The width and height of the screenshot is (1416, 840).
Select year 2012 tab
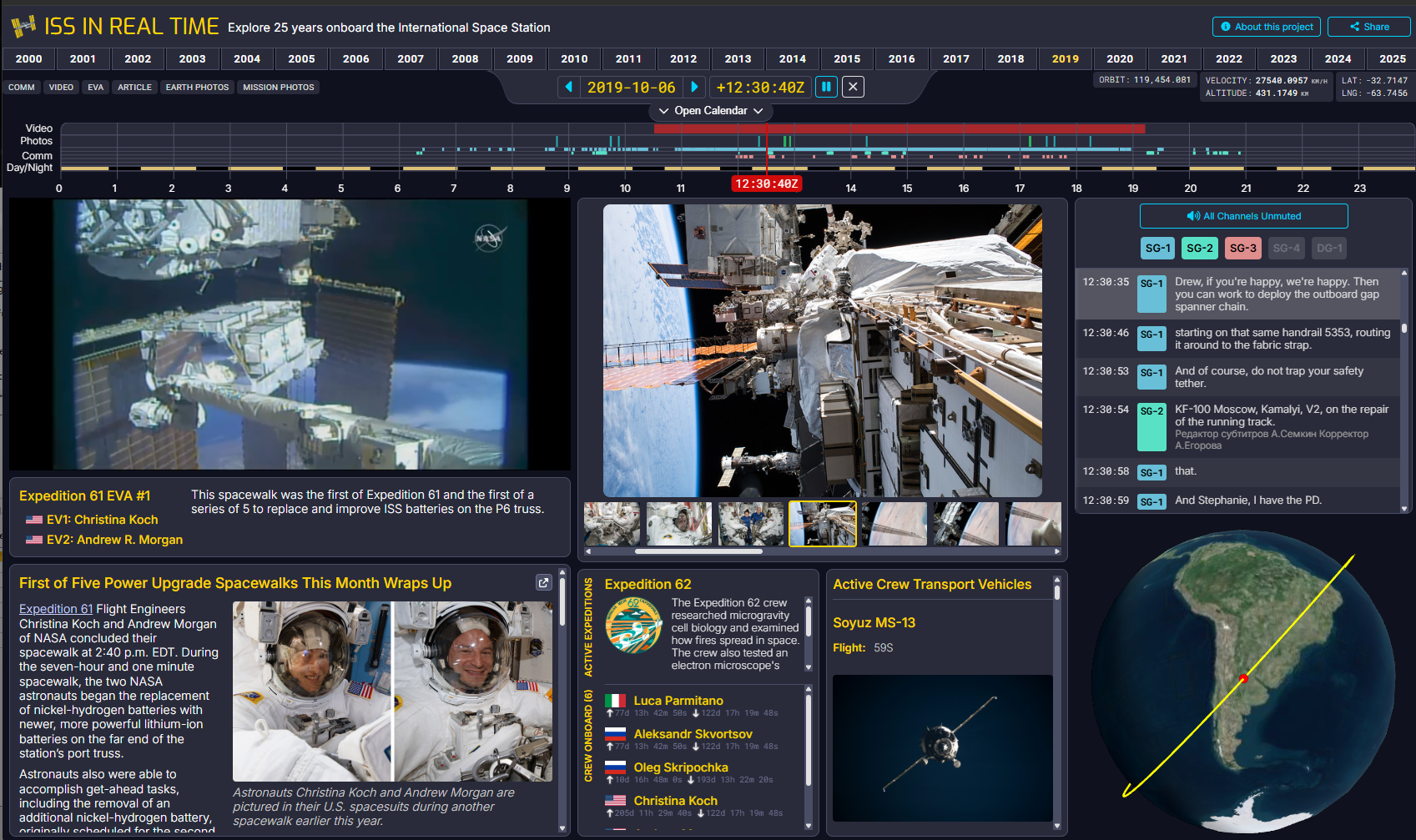click(x=683, y=58)
